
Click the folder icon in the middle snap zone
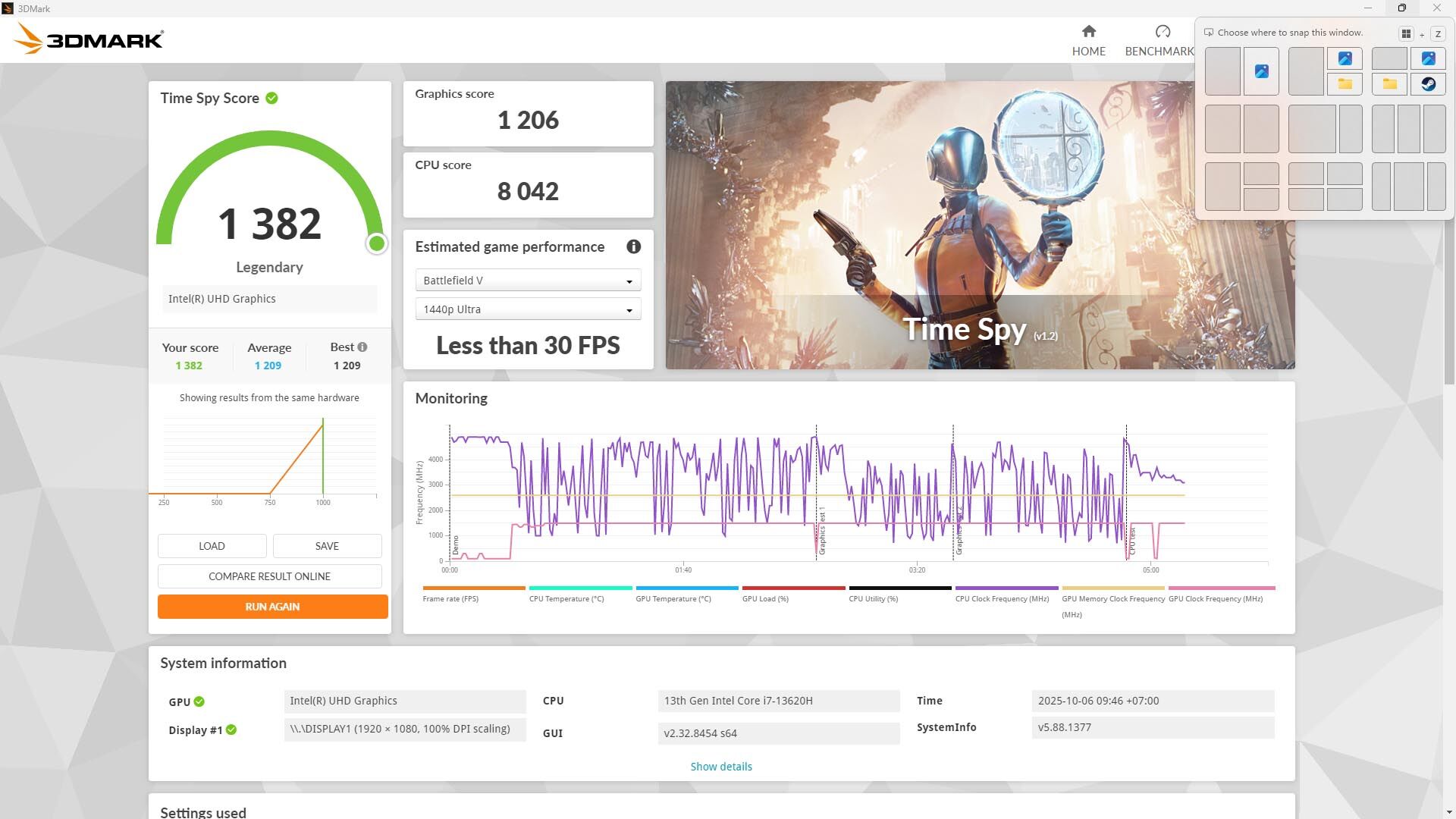(x=1345, y=84)
